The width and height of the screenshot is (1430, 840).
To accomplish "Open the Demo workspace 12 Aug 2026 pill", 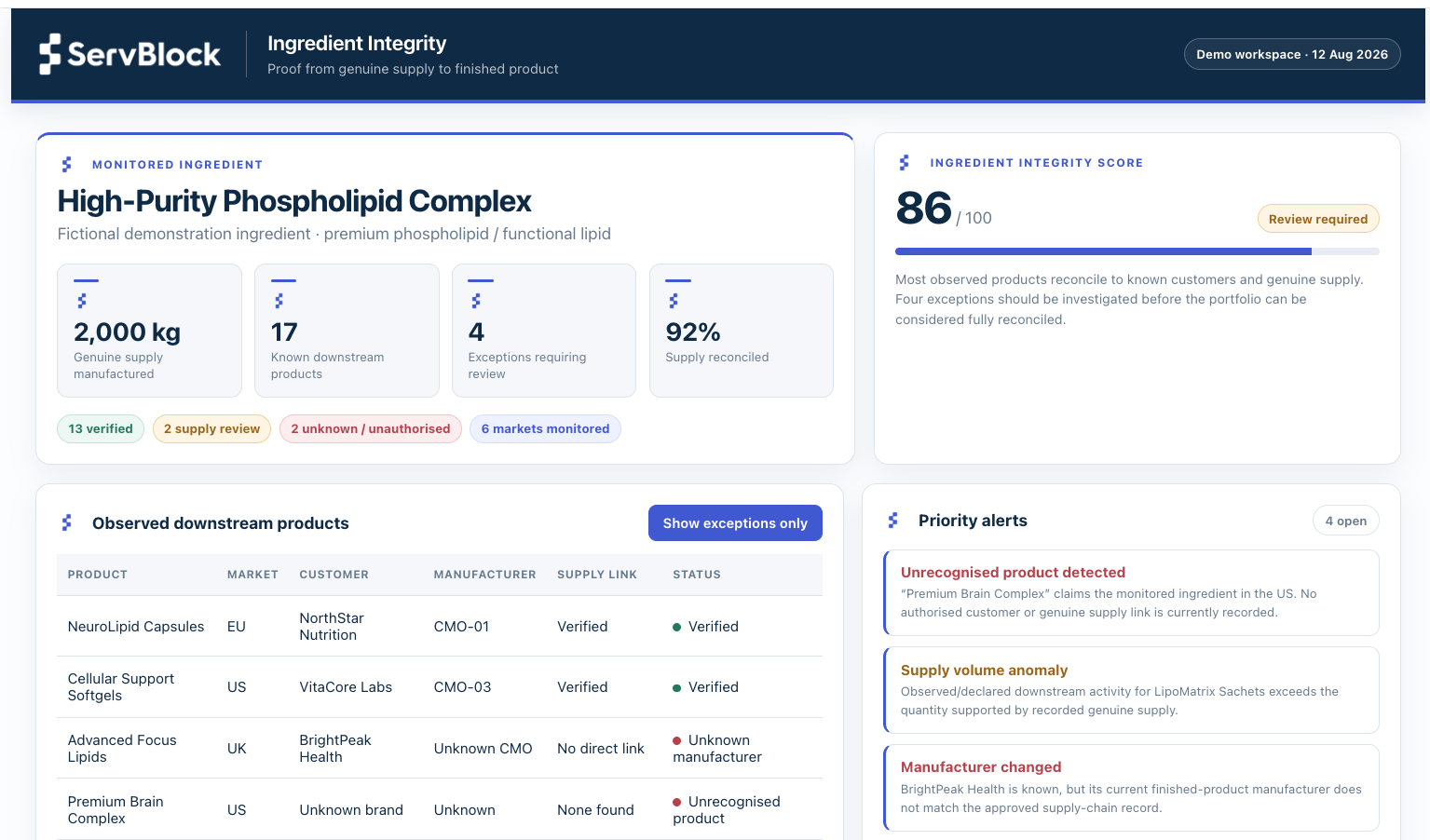I will (x=1292, y=54).
